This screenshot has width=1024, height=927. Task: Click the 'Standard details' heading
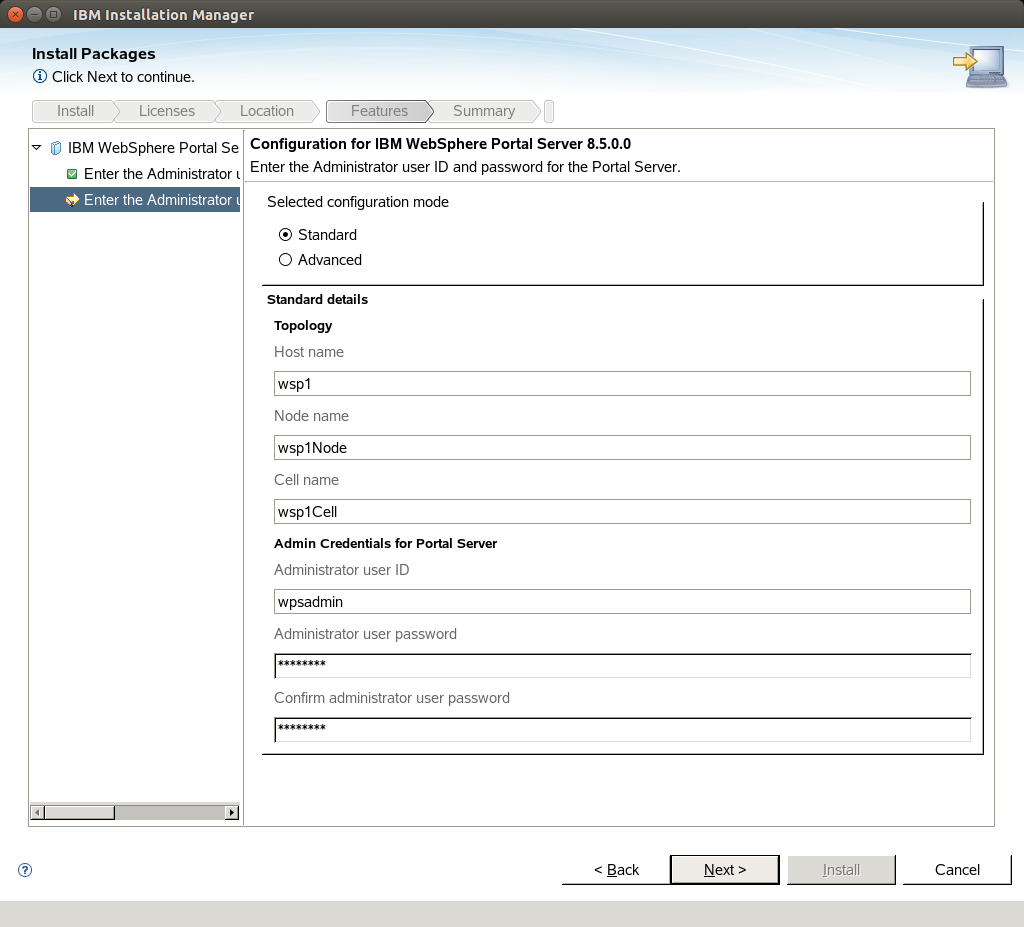click(x=317, y=299)
